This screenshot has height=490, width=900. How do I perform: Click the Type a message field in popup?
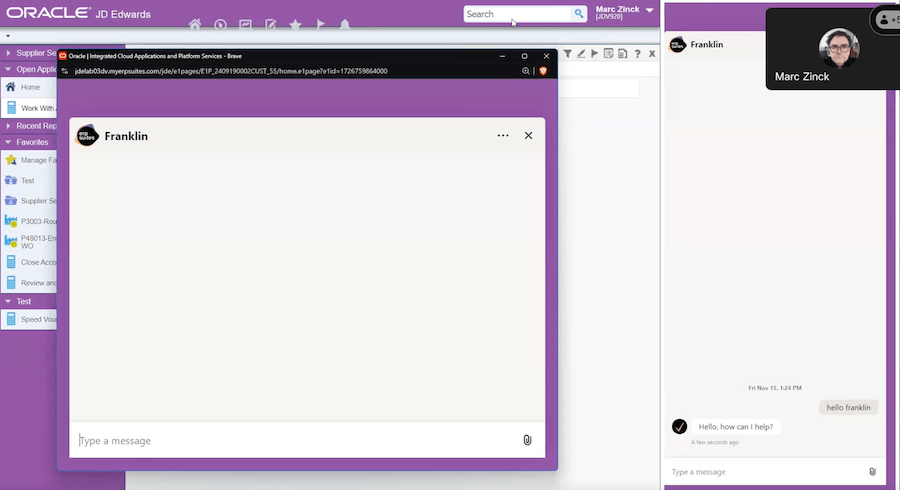296,440
